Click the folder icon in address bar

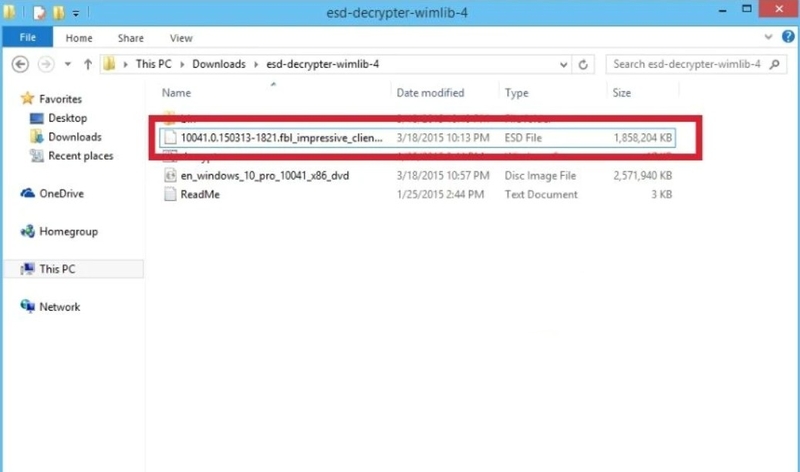[x=109, y=64]
